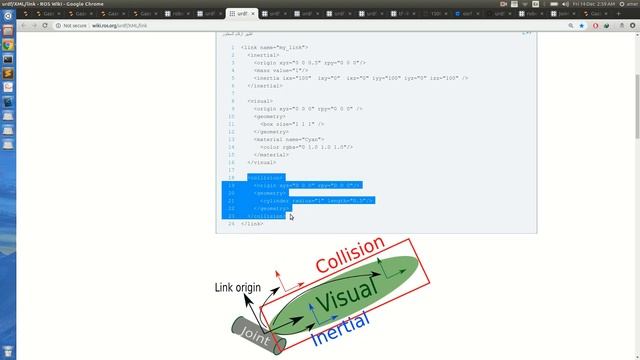Switch to the robot tab left of urdf tabs
The width and height of the screenshot is (640, 360).
click(178, 13)
